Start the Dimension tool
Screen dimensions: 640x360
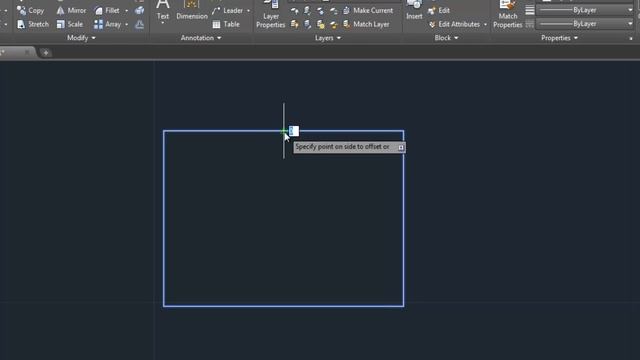click(x=192, y=10)
